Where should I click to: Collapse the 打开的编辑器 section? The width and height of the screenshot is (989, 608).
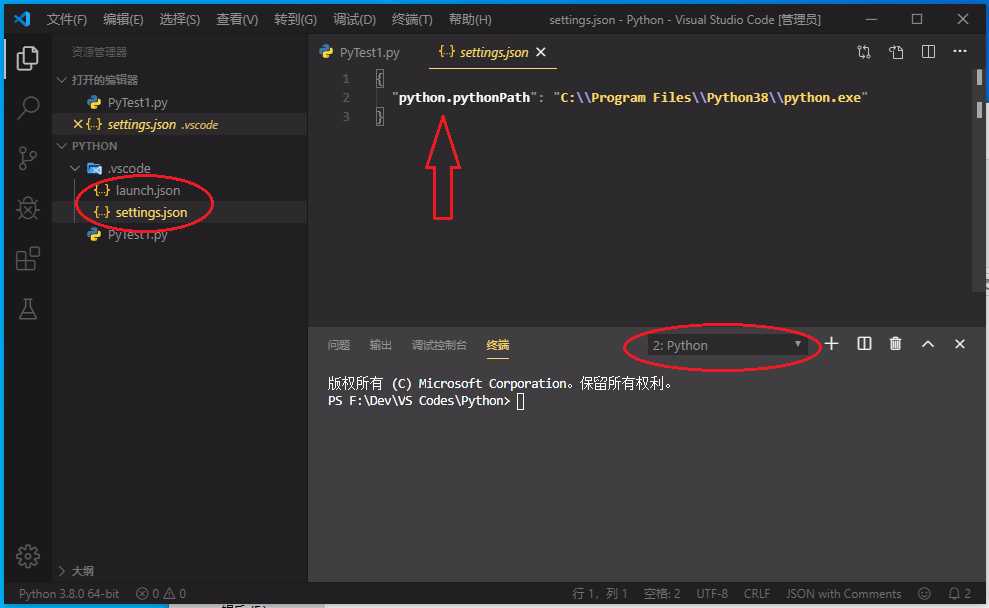tap(61, 79)
